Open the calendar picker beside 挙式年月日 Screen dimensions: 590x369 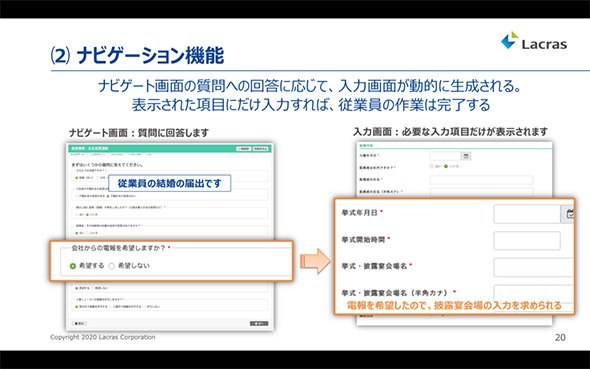(x=569, y=214)
